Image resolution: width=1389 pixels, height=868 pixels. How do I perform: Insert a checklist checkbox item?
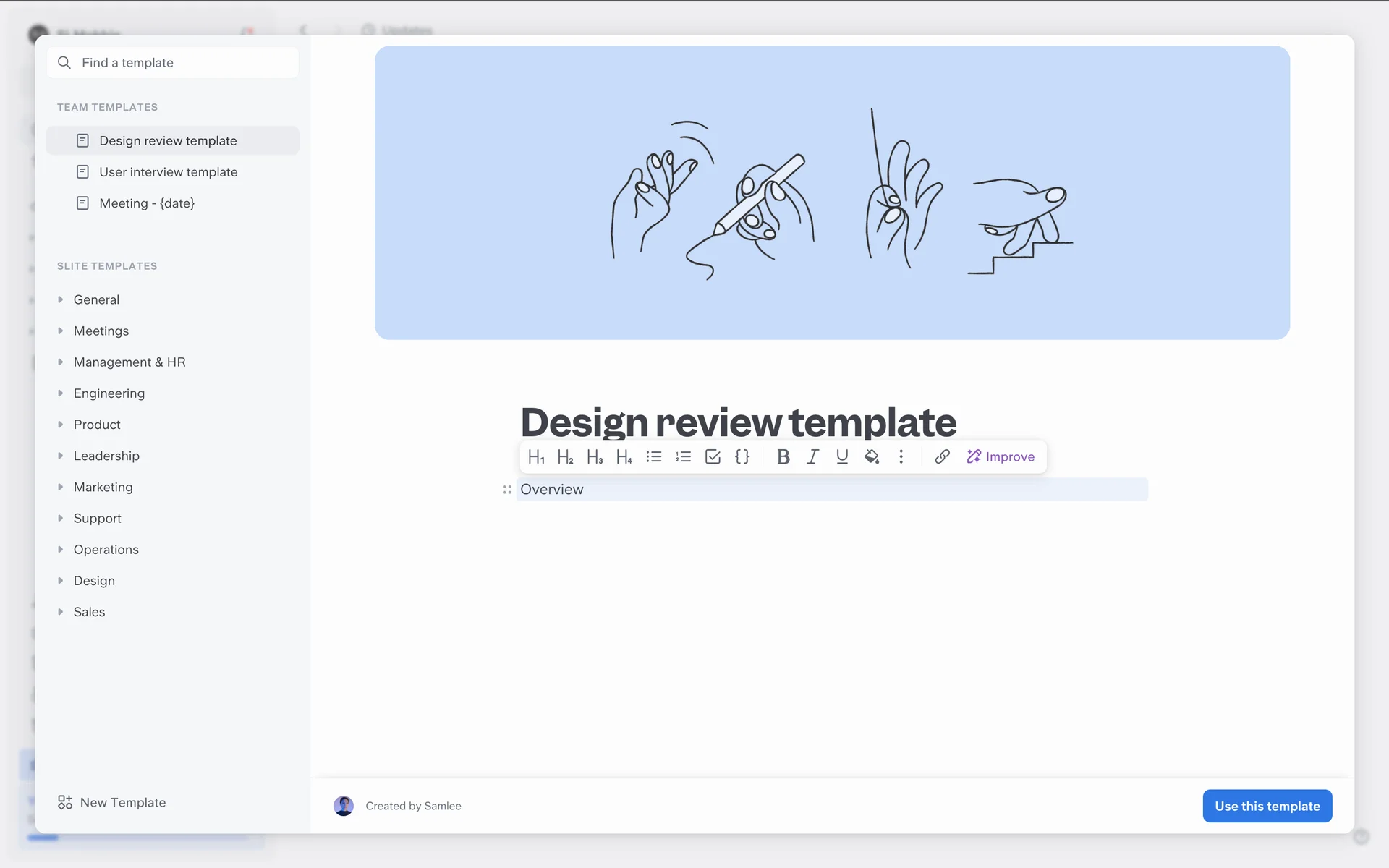(713, 456)
